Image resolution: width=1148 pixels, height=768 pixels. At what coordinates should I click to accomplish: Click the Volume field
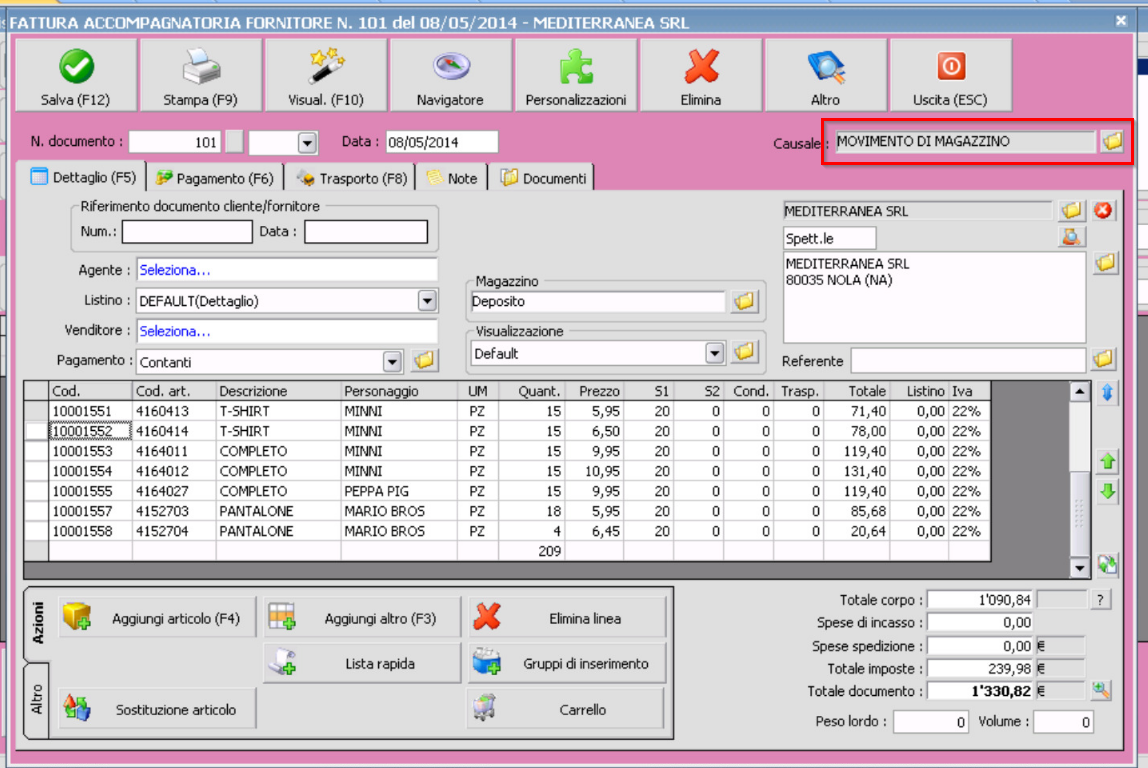pyautogui.click(x=1063, y=721)
